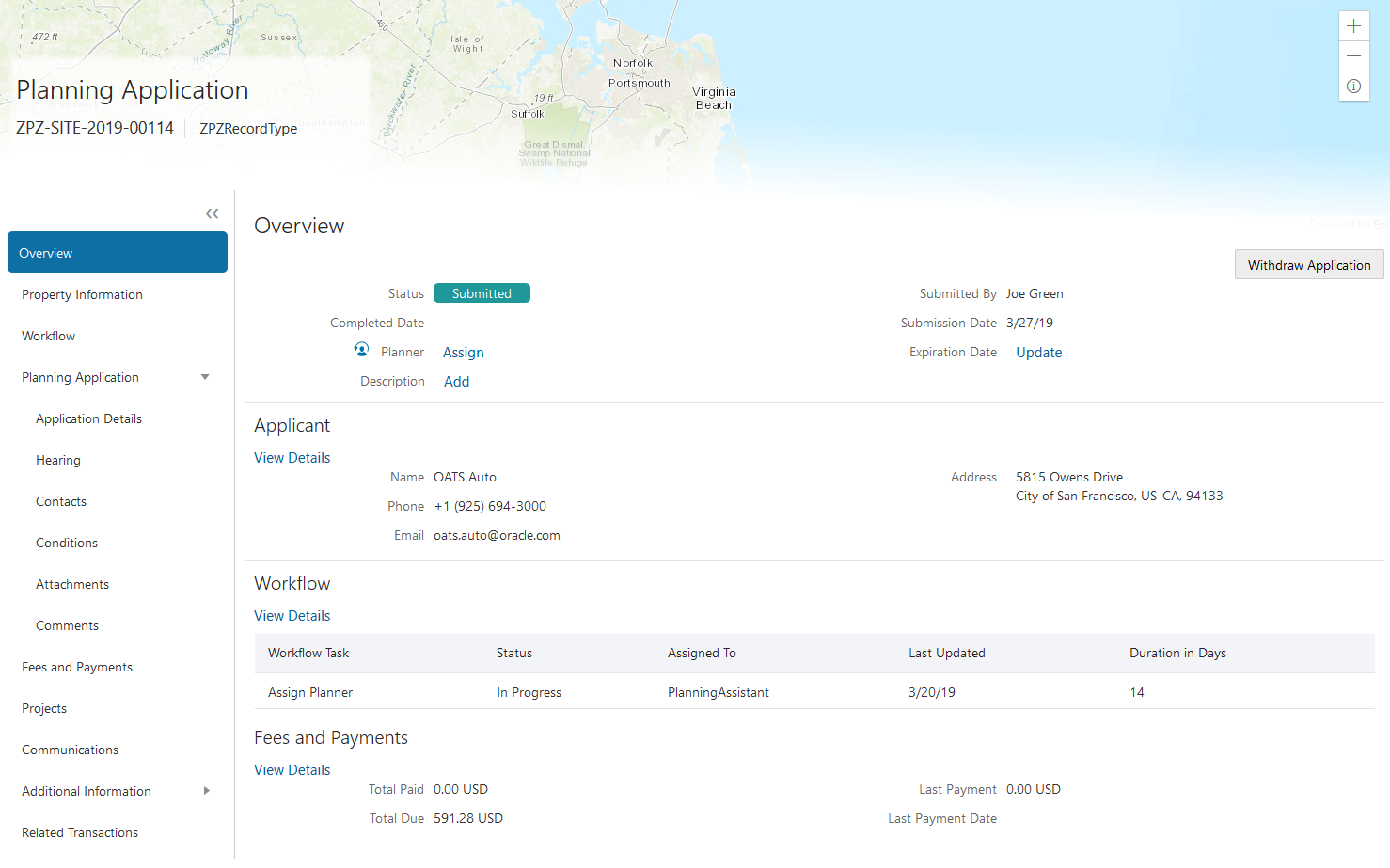Click the applicant name OATS Auto

coord(465,477)
